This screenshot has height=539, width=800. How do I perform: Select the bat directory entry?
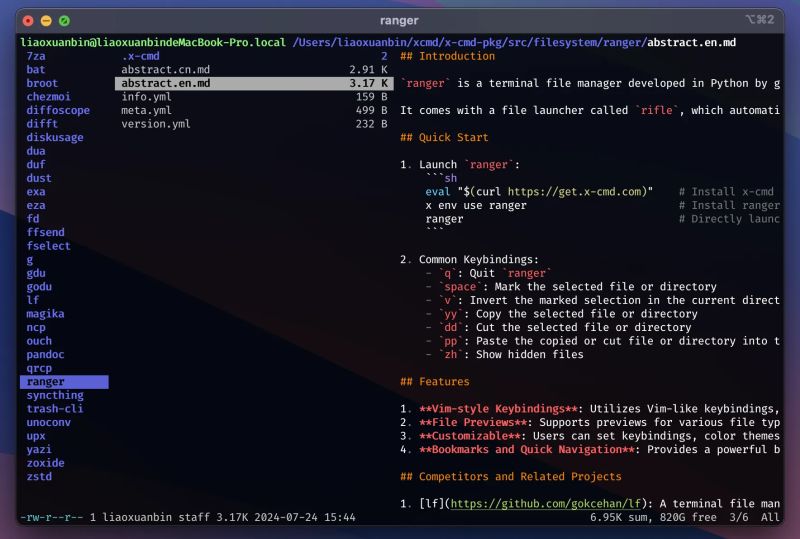click(36, 69)
